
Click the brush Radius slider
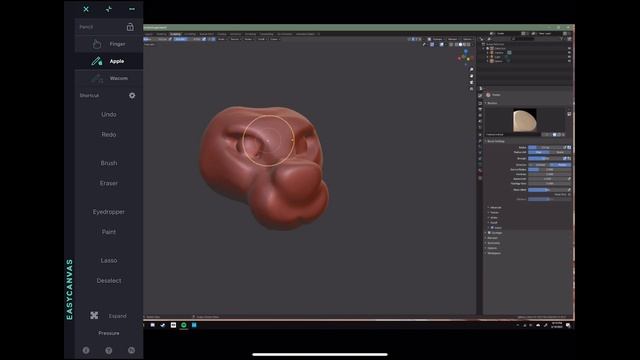coord(545,147)
